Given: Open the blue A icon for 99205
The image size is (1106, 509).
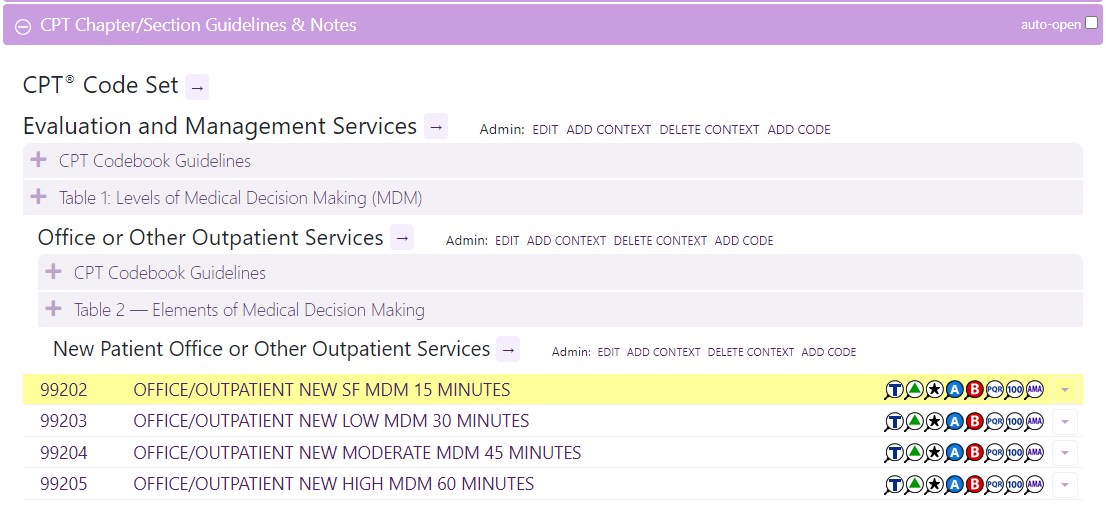Looking at the screenshot, I should [954, 484].
